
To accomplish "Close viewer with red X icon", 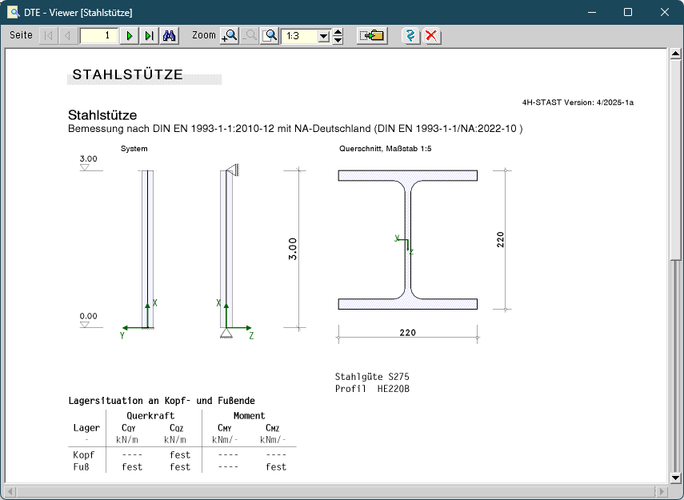I will [431, 35].
